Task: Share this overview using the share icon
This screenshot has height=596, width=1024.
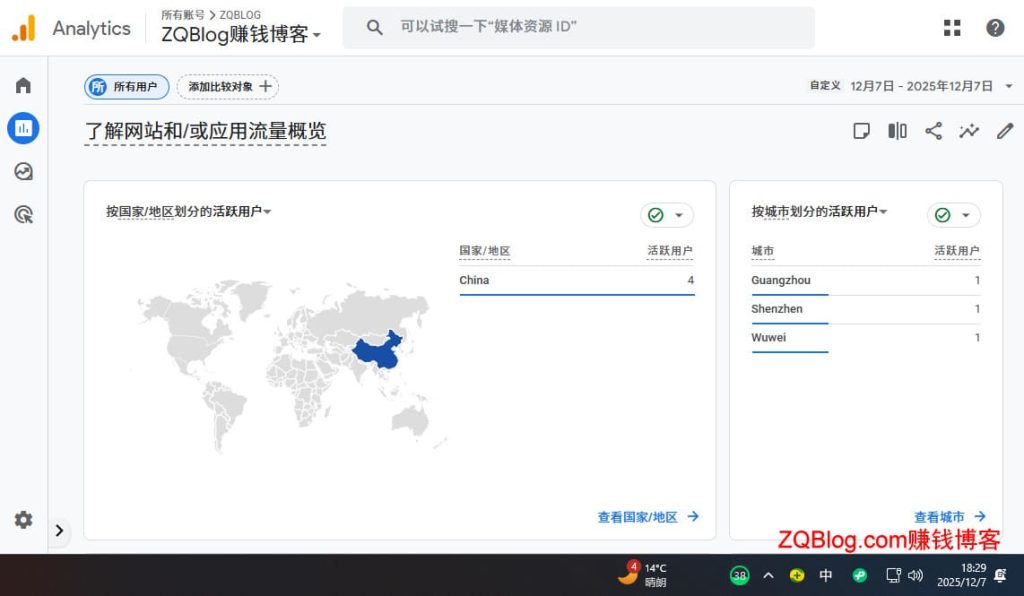Action: (933, 130)
